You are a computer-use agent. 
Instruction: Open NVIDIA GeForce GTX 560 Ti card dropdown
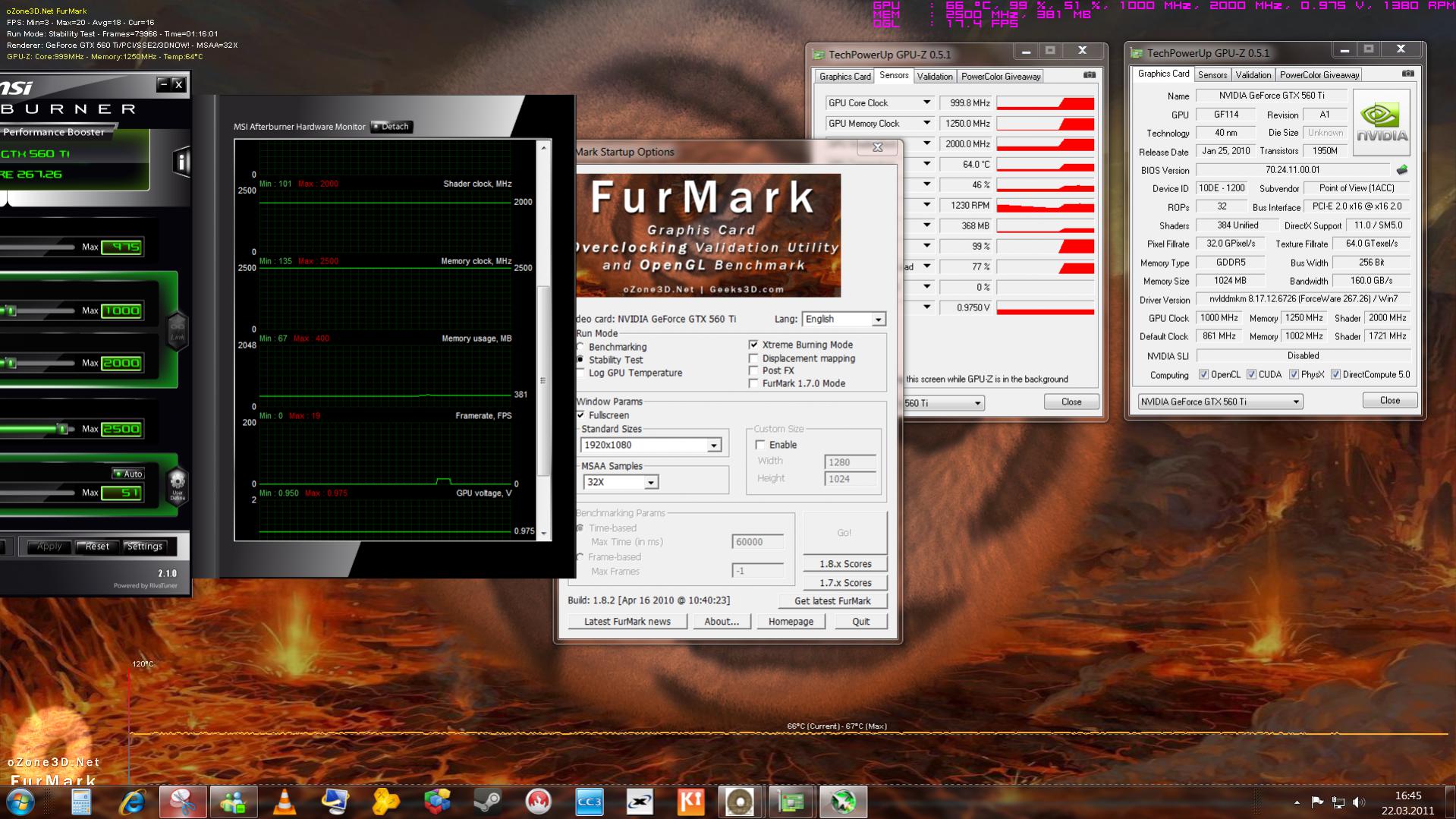[1220, 402]
